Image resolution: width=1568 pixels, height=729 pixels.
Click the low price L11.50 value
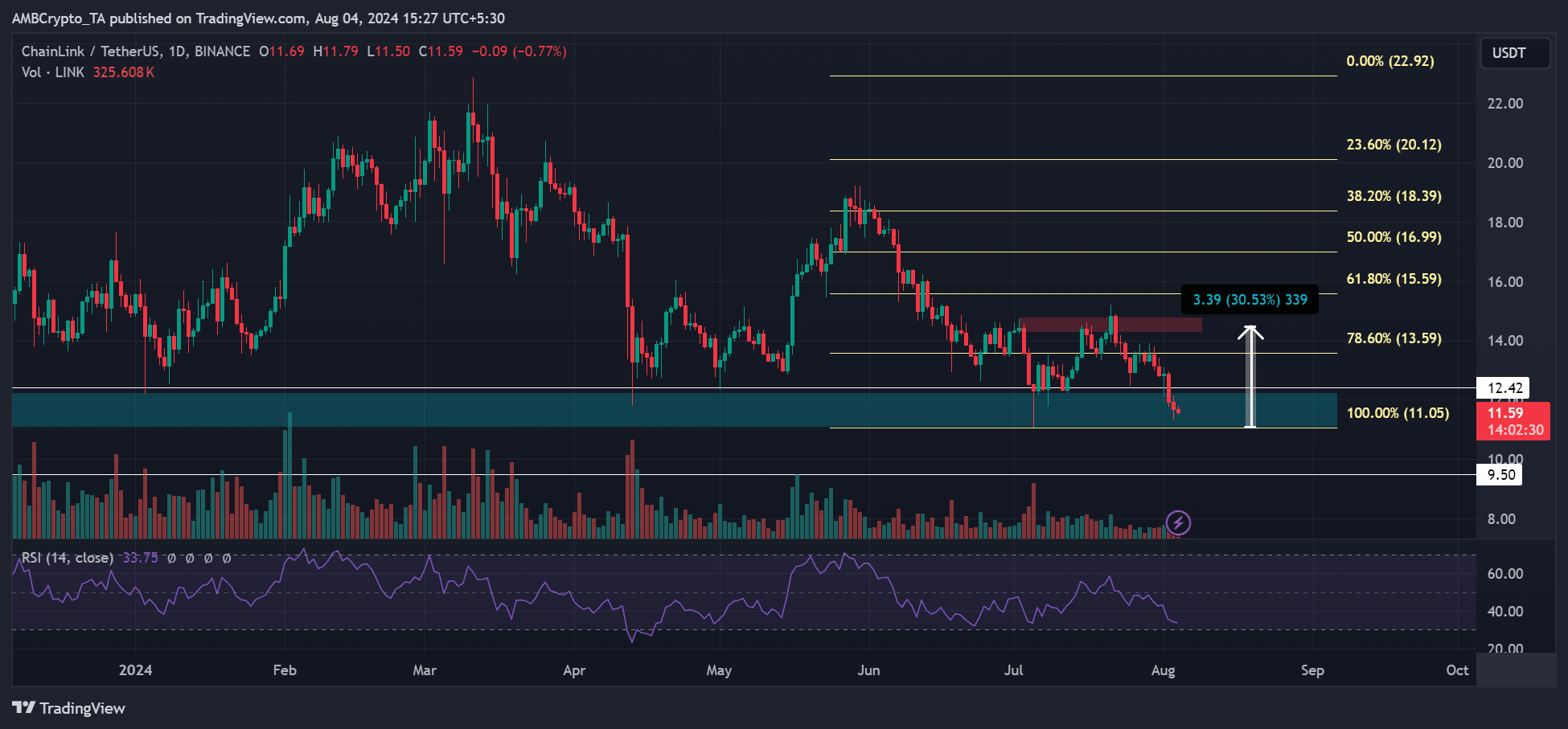388,51
